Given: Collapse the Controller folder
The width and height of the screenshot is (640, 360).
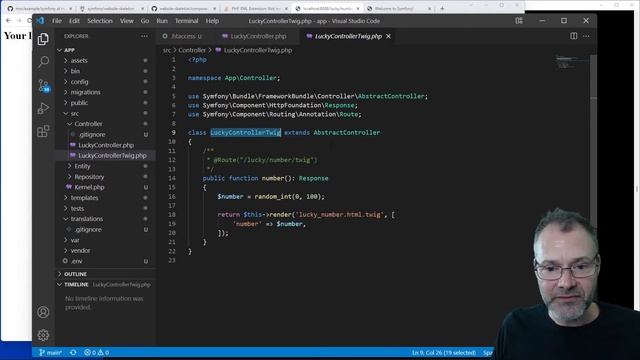Looking at the screenshot, I should pyautogui.click(x=105, y=124).
